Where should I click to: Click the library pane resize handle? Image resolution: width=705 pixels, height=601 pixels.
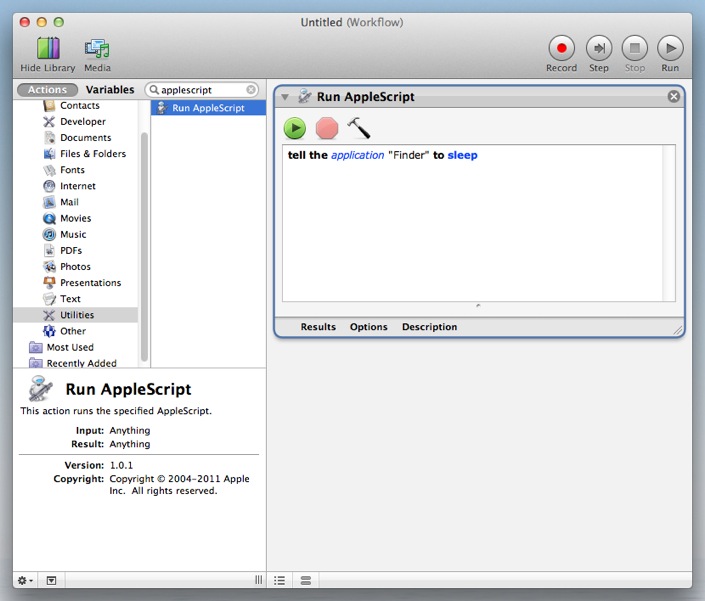[259, 580]
